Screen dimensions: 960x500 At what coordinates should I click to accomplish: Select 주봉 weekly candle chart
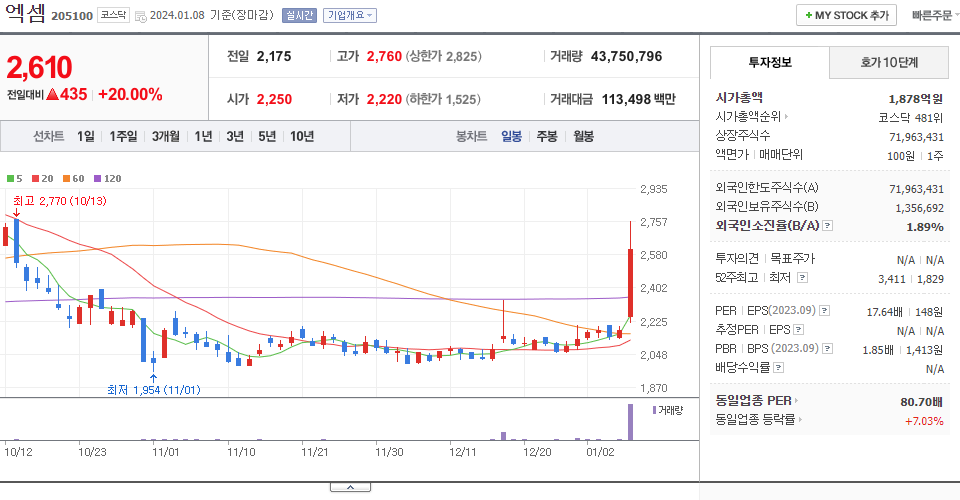click(x=547, y=136)
